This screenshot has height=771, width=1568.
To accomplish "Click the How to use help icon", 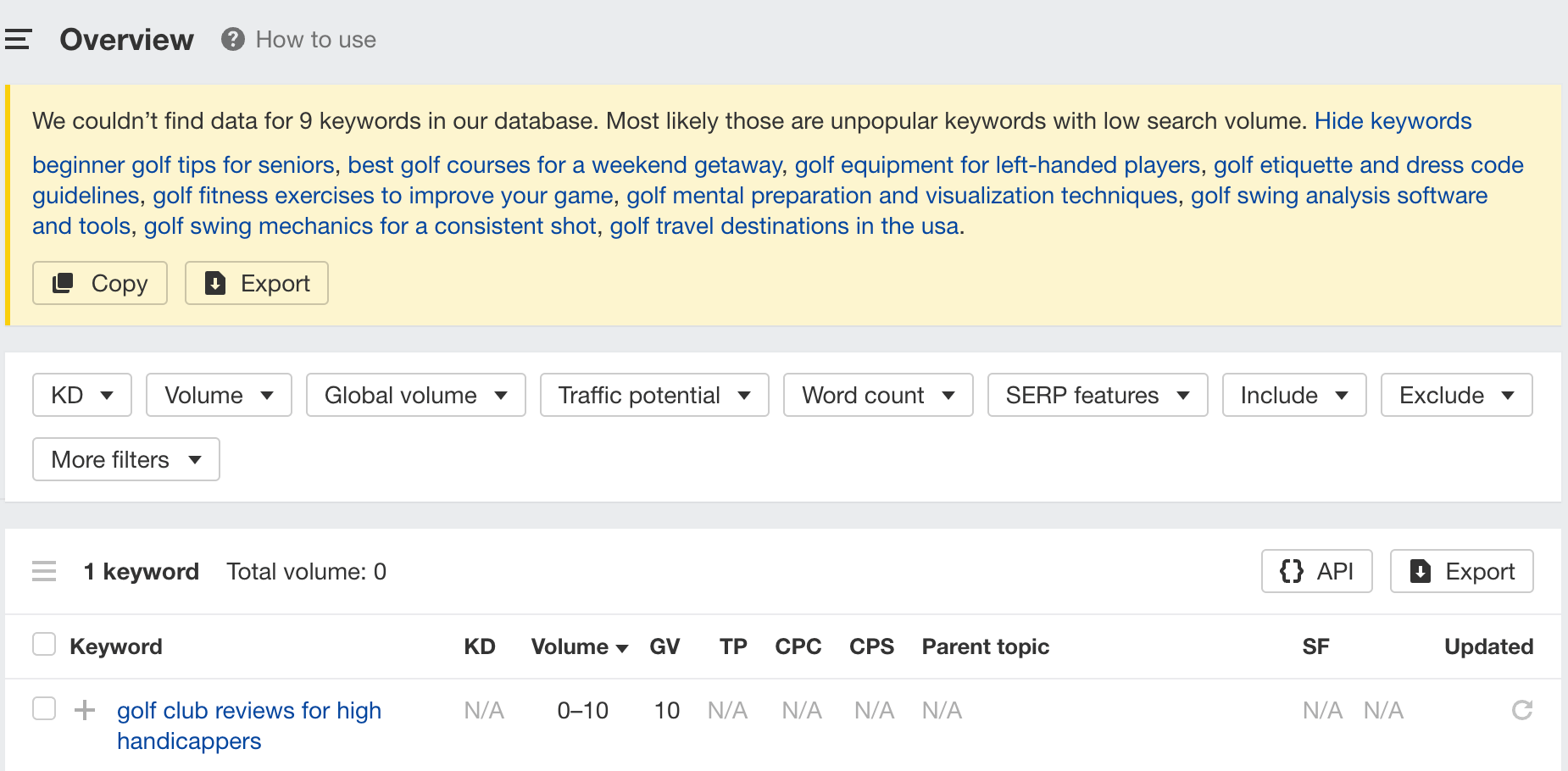I will click(x=233, y=39).
